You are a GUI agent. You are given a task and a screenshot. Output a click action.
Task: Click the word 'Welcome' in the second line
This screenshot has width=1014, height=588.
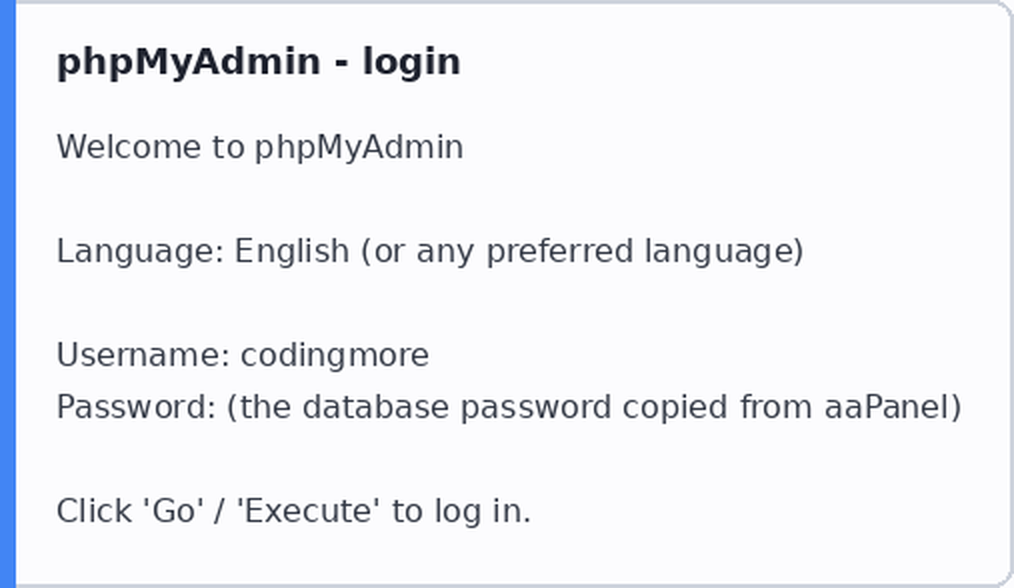coord(129,147)
